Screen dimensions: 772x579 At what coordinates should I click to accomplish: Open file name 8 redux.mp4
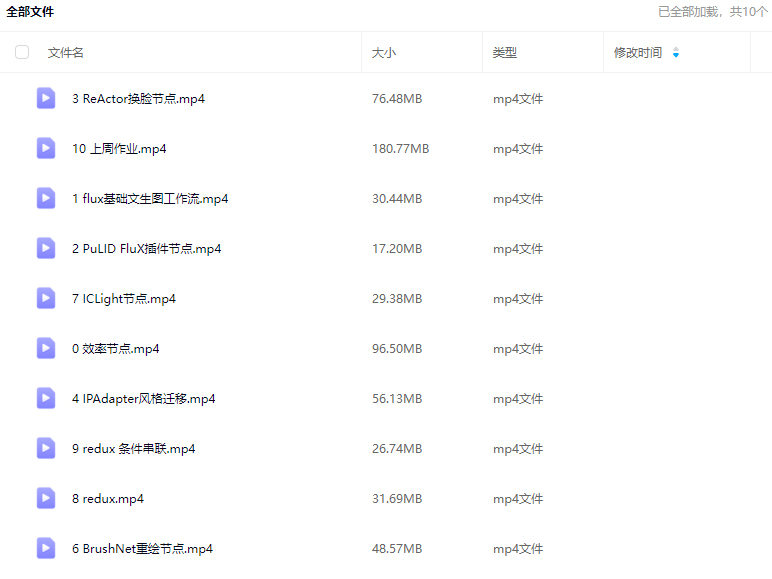[108, 499]
